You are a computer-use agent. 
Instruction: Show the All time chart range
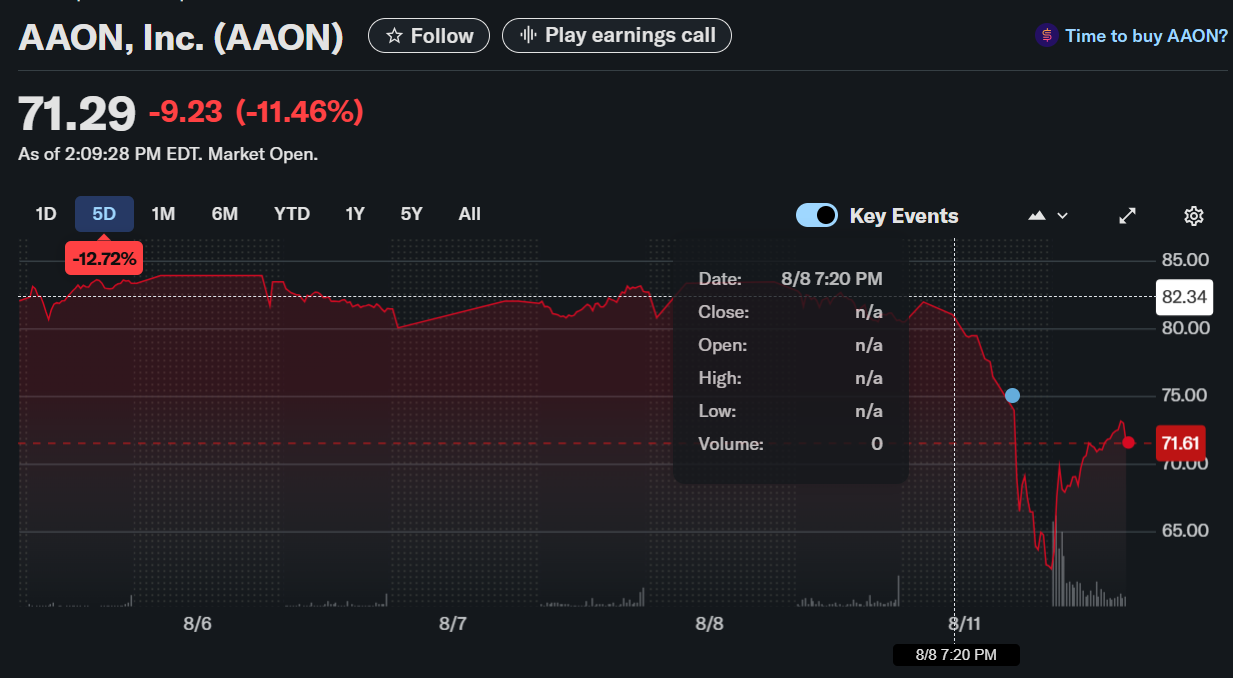coord(470,214)
